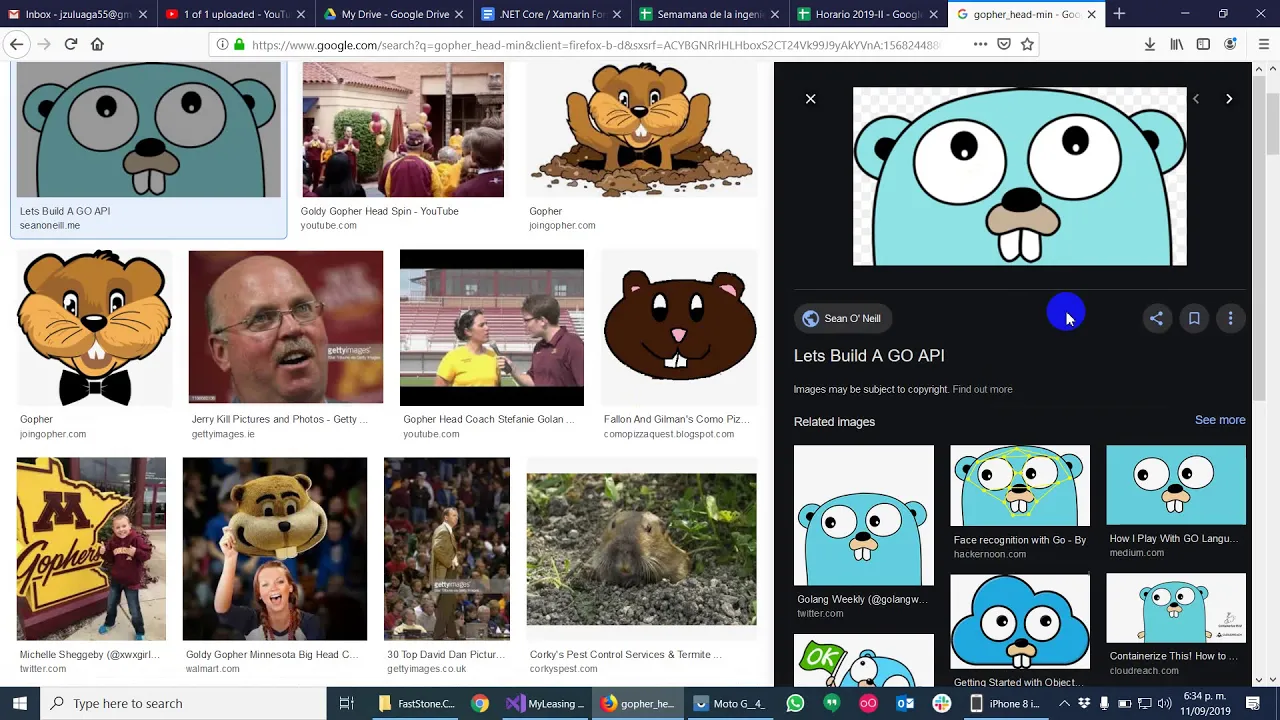The image size is (1280, 720).
Task: Reload the current page
Action: tap(71, 44)
